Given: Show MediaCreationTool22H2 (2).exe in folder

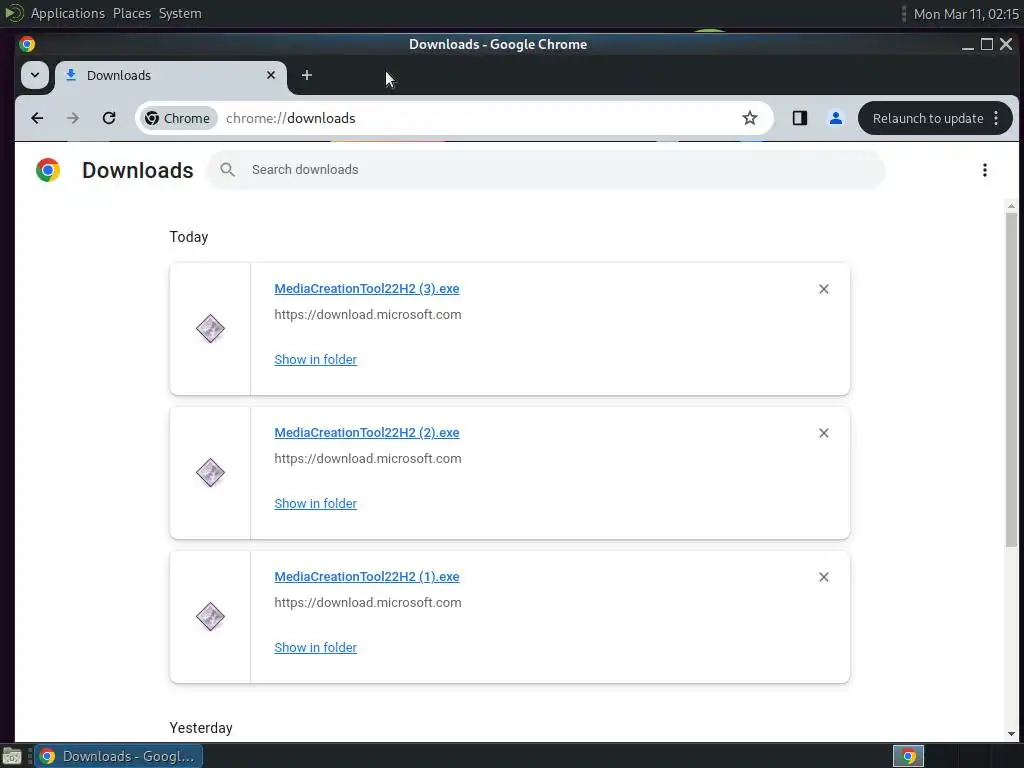Looking at the screenshot, I should click(315, 504).
